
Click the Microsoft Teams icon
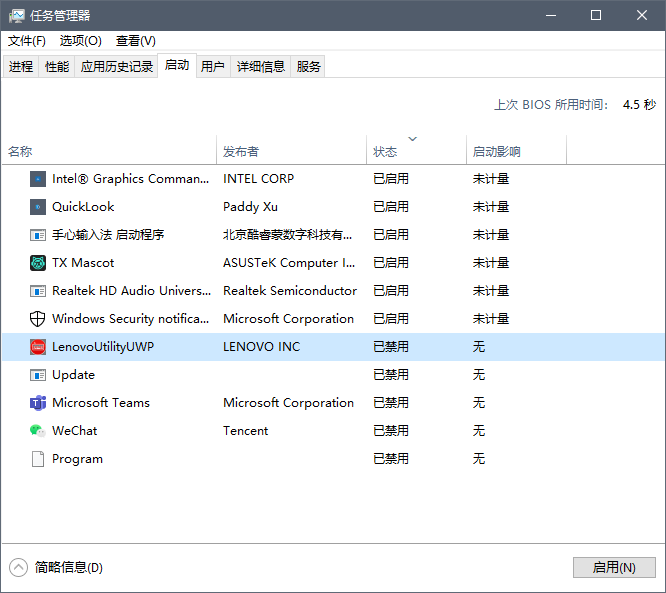click(x=38, y=403)
